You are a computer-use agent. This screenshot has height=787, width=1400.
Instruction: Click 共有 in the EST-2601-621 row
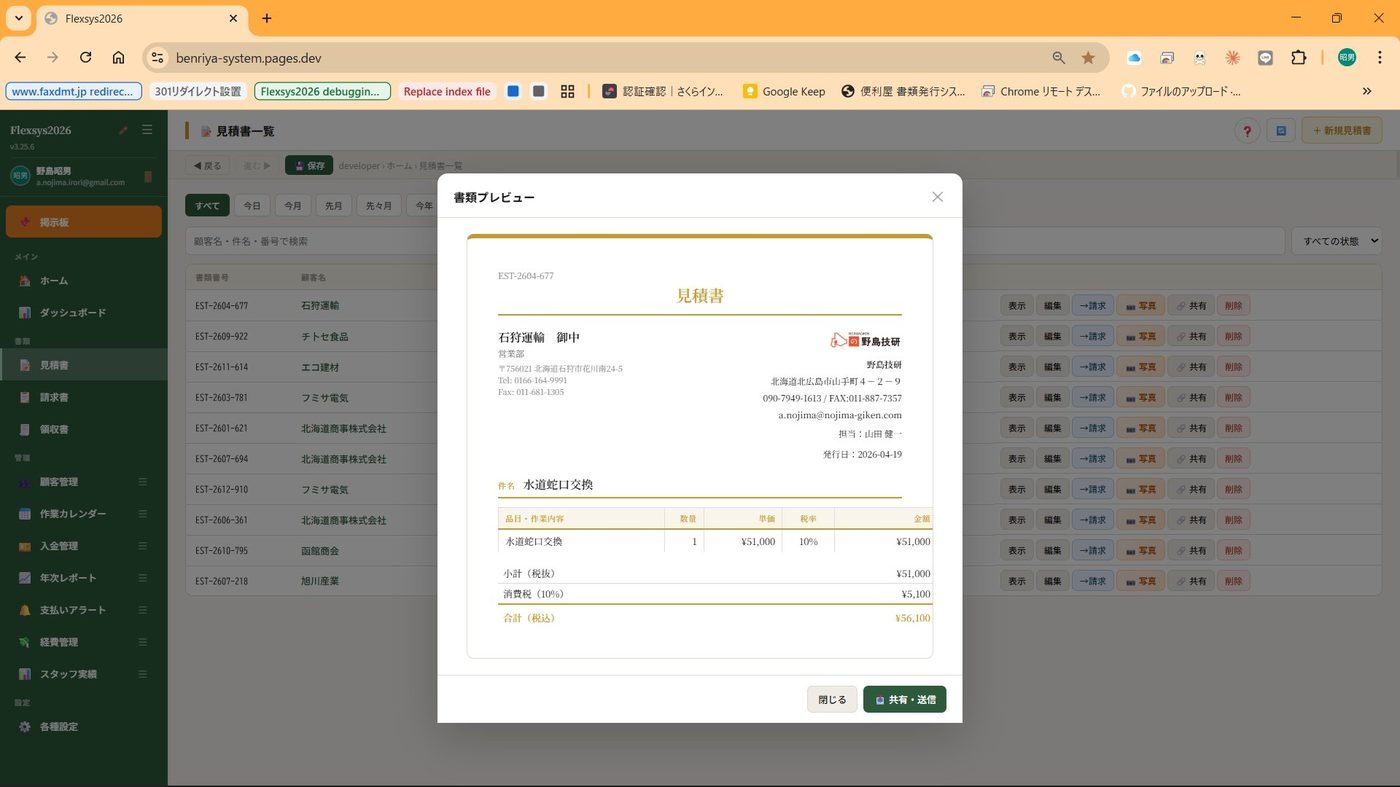[1191, 428]
